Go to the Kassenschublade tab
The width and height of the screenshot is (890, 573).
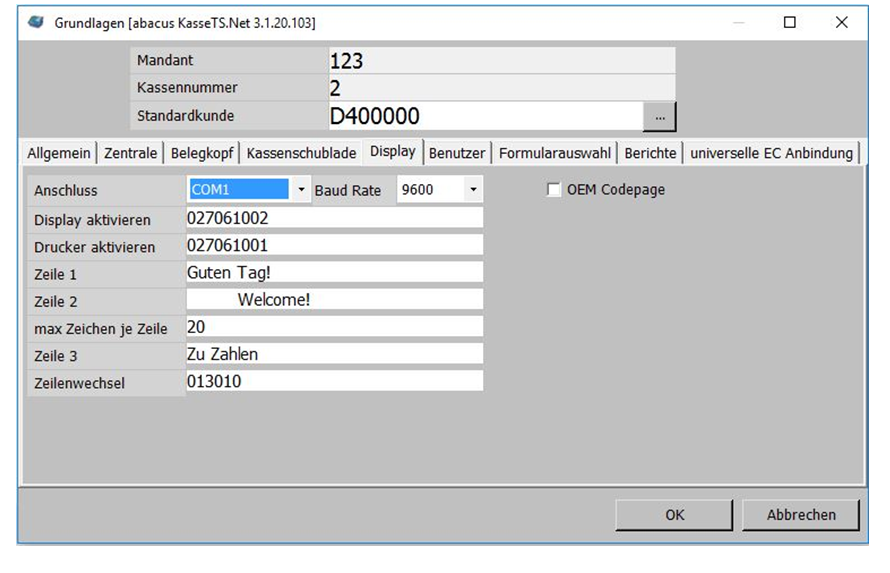(x=301, y=153)
